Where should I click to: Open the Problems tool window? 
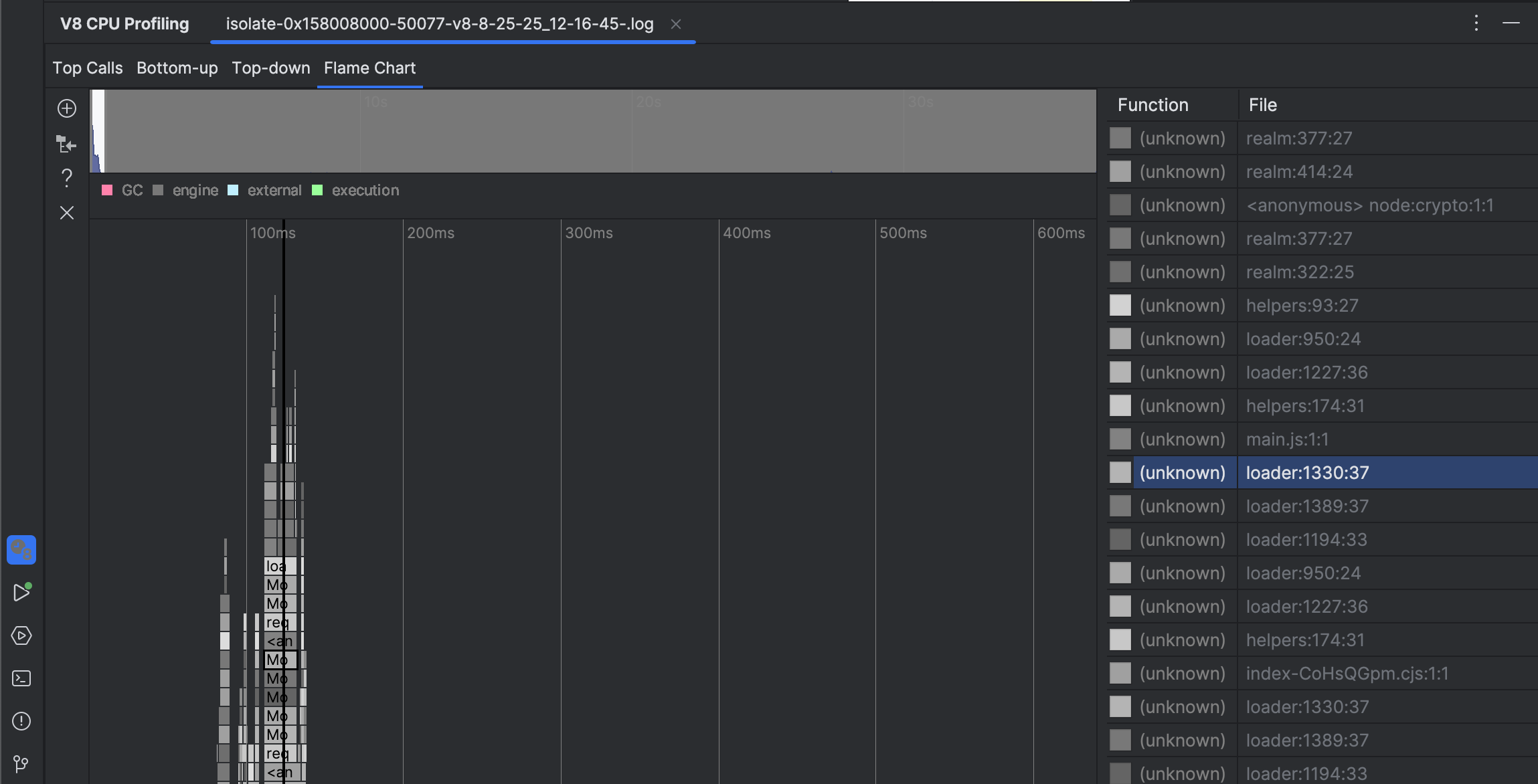(21, 720)
